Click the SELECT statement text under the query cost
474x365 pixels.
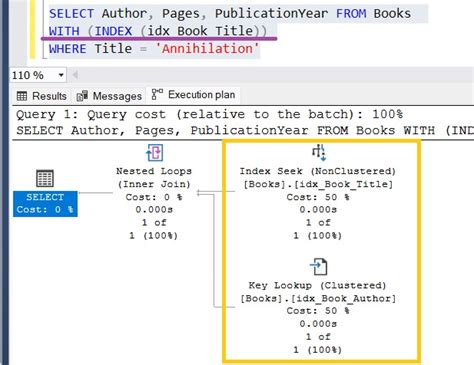pyautogui.click(x=245, y=130)
